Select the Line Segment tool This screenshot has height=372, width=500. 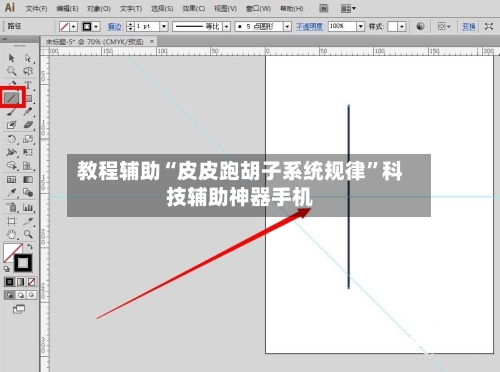(x=11, y=98)
